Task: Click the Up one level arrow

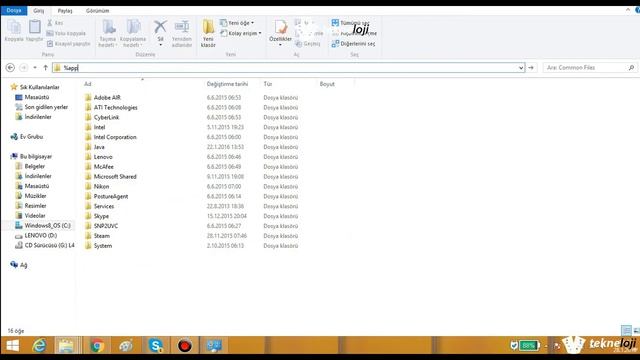Action: click(46, 68)
